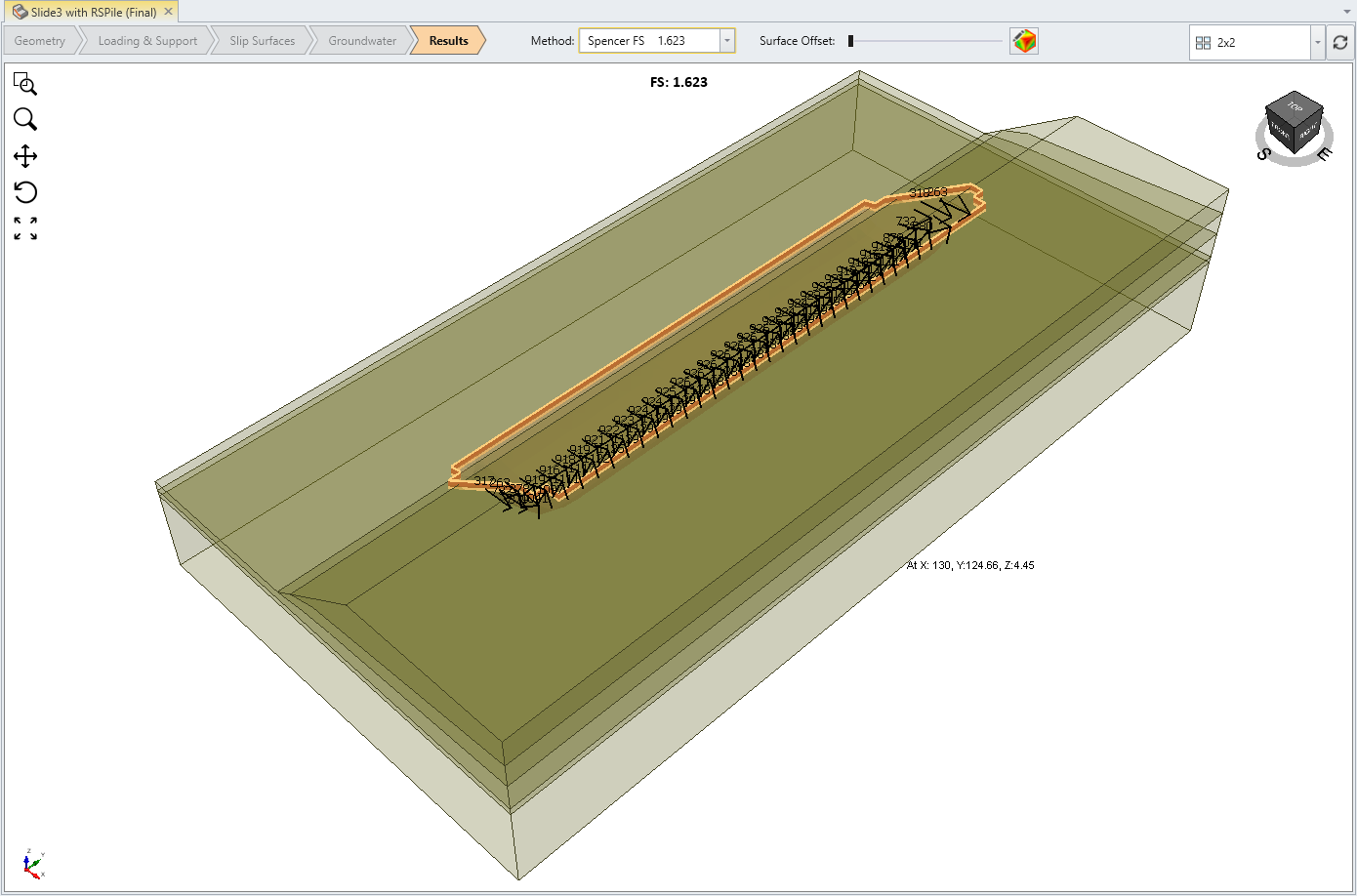Click the refresh view button
The image size is (1357, 896).
tap(1340, 42)
